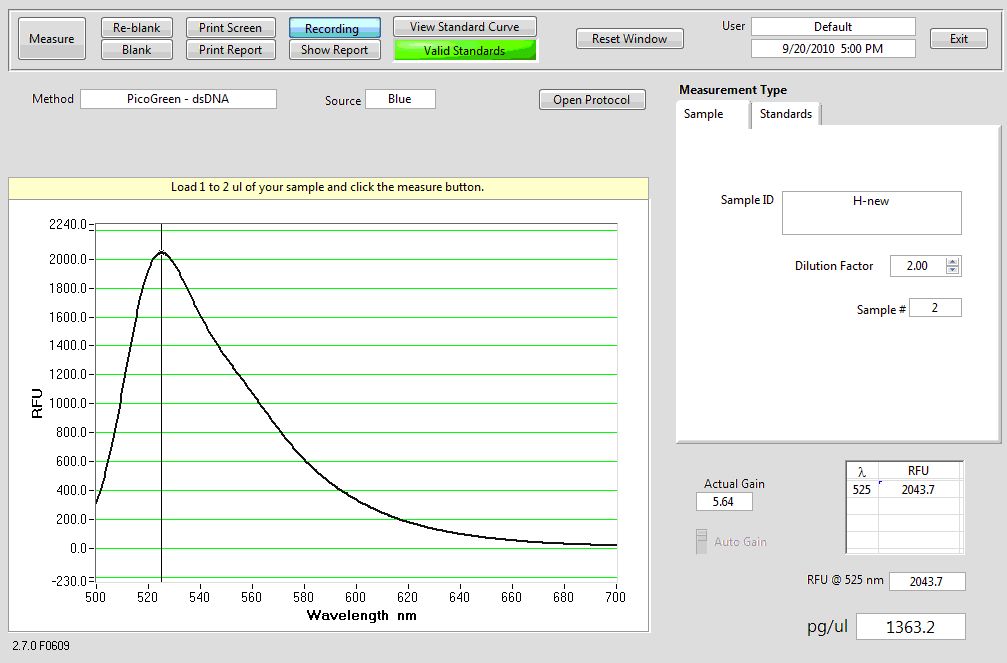
Task: Click the spectrum curve peak marker
Action: [x=162, y=252]
